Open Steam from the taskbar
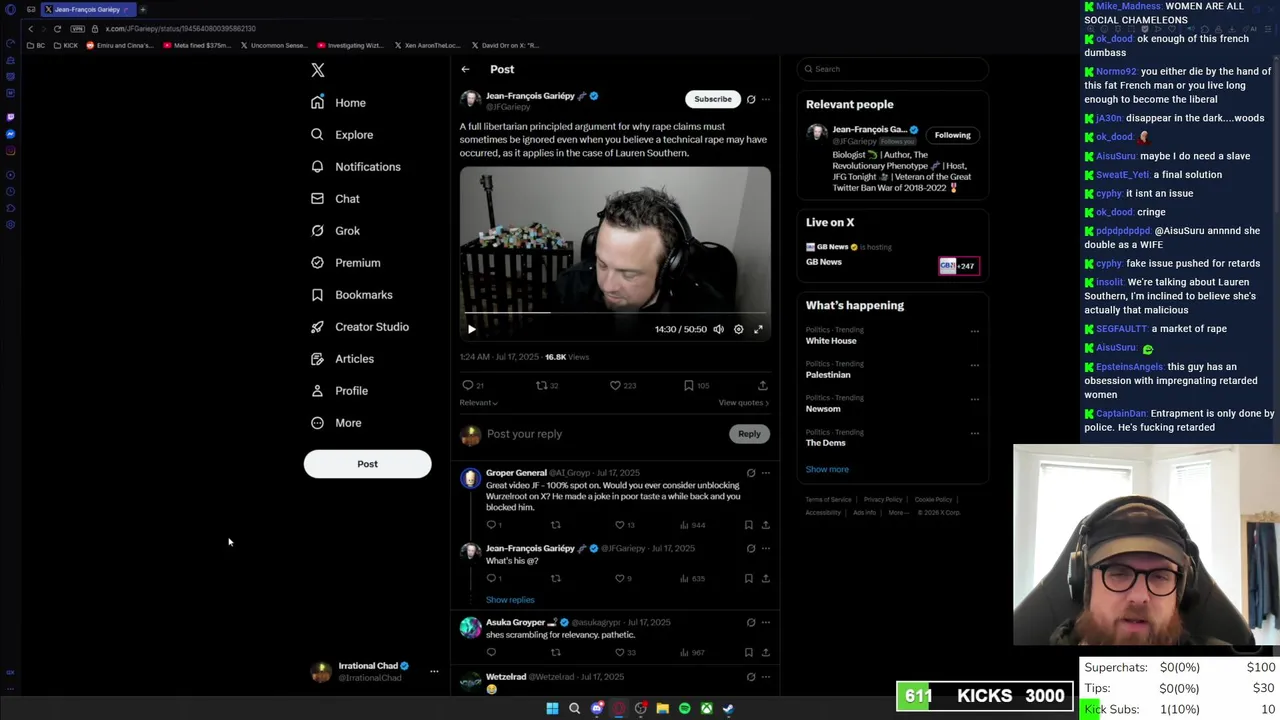This screenshot has height=720, width=1280. (728, 708)
